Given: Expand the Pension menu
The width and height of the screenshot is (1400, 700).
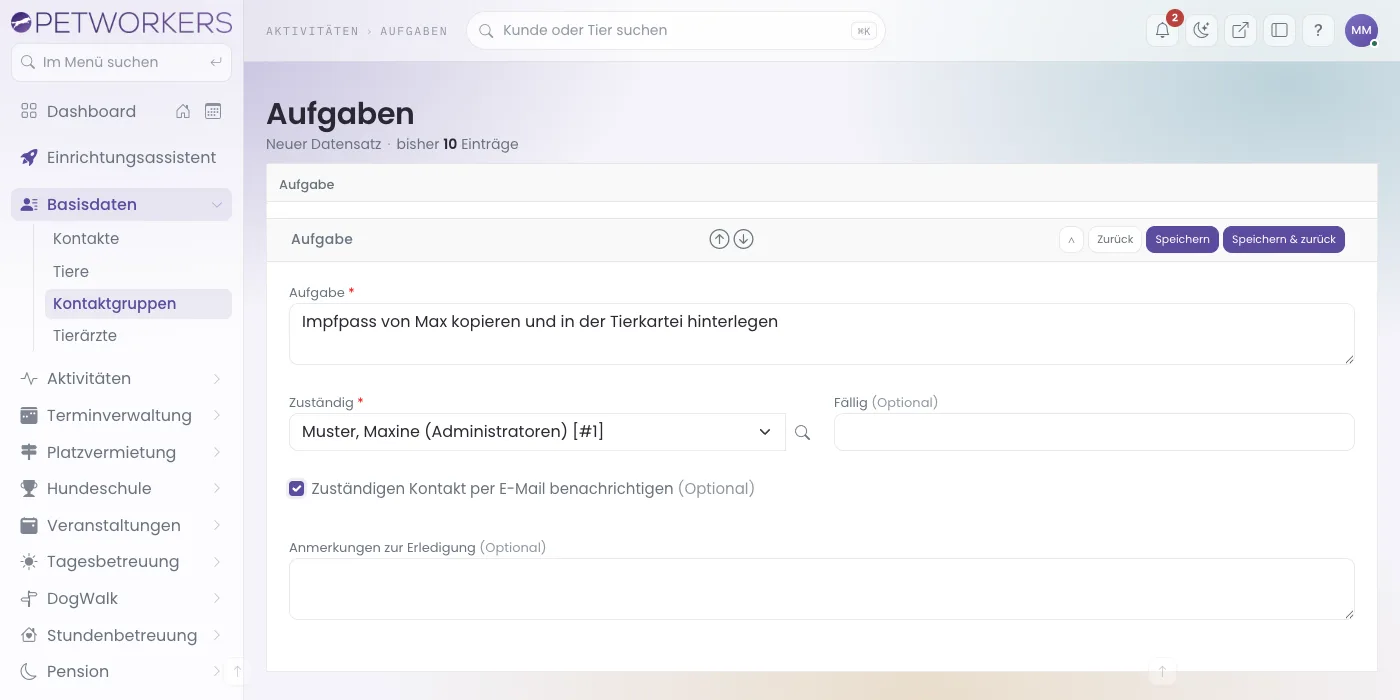Looking at the screenshot, I should (x=217, y=671).
